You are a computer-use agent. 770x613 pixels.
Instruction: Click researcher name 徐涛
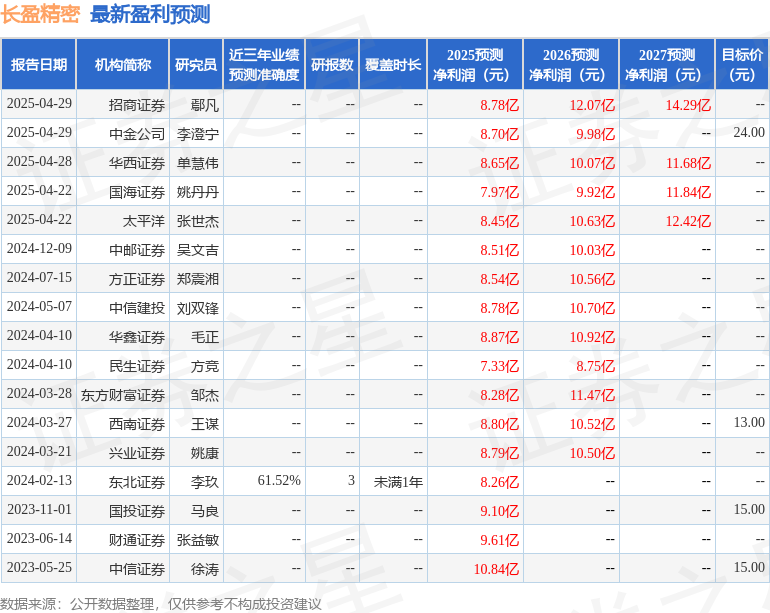tap(205, 569)
